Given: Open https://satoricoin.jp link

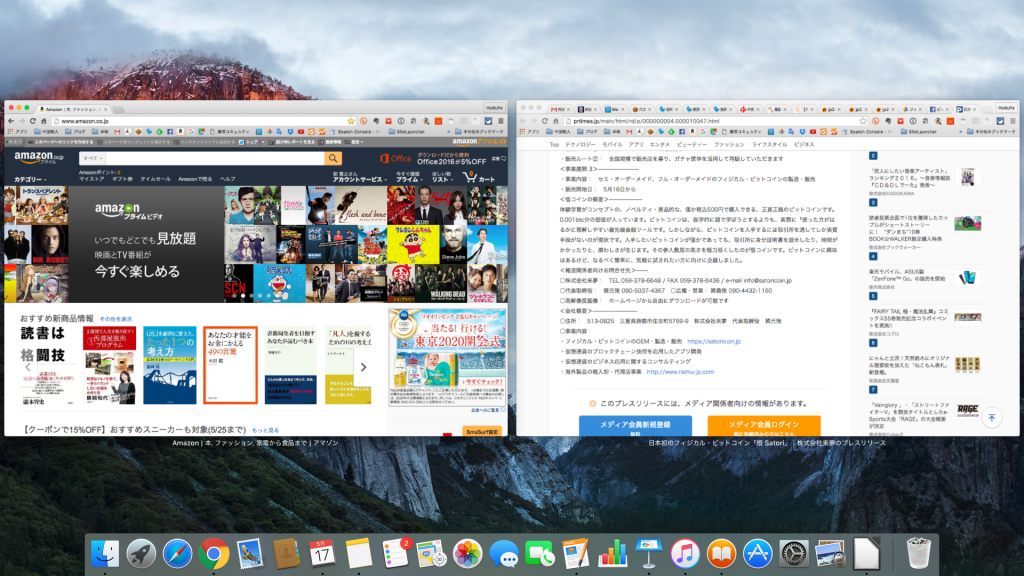Looking at the screenshot, I should (713, 341).
